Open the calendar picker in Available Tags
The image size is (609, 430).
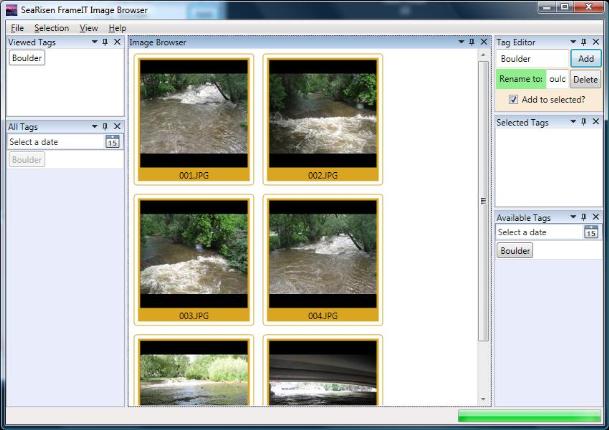(591, 232)
